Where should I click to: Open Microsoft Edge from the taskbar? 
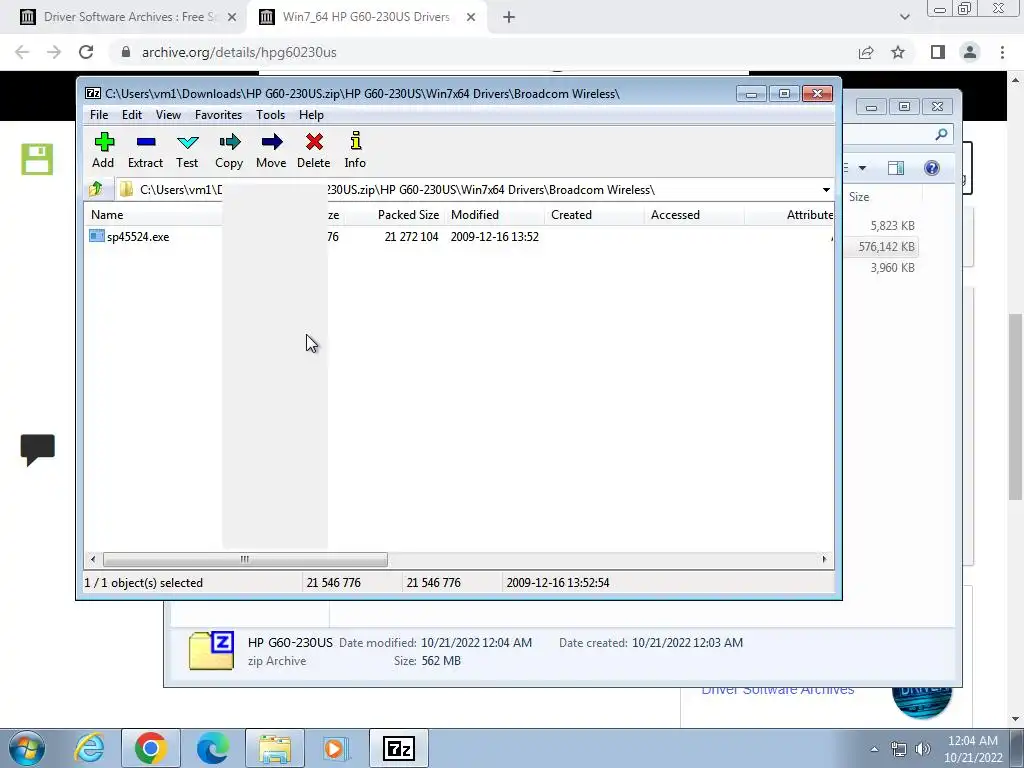212,748
